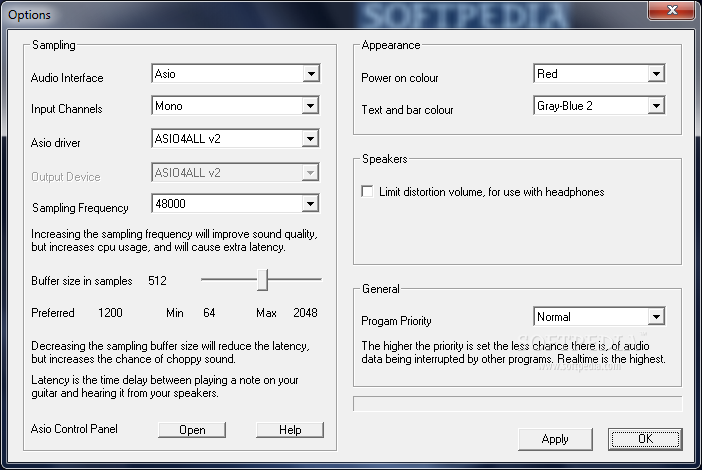Image resolution: width=702 pixels, height=470 pixels.
Task: Expand the Sampling Frequency dropdown
Action: point(311,205)
